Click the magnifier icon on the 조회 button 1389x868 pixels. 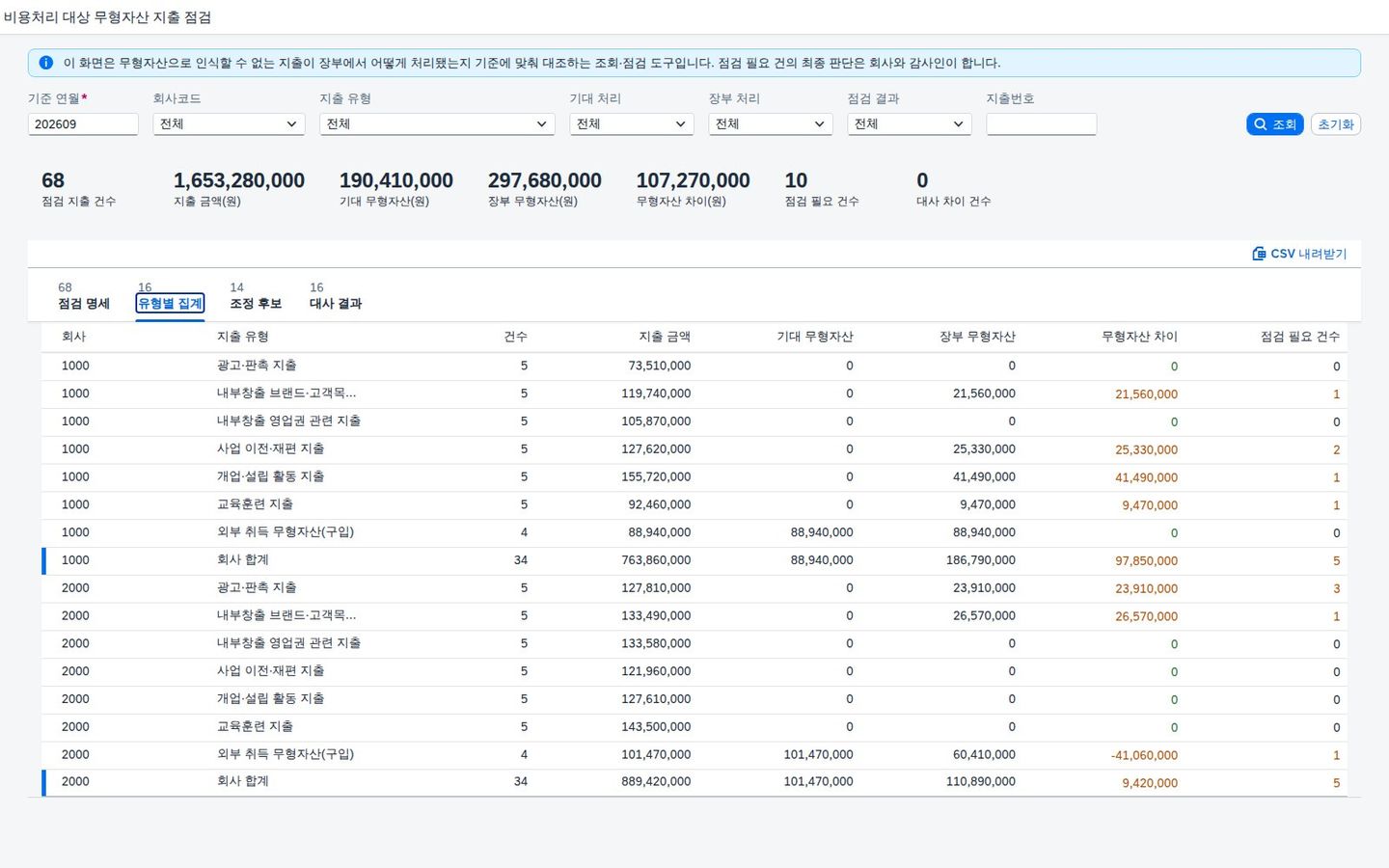pos(1261,124)
